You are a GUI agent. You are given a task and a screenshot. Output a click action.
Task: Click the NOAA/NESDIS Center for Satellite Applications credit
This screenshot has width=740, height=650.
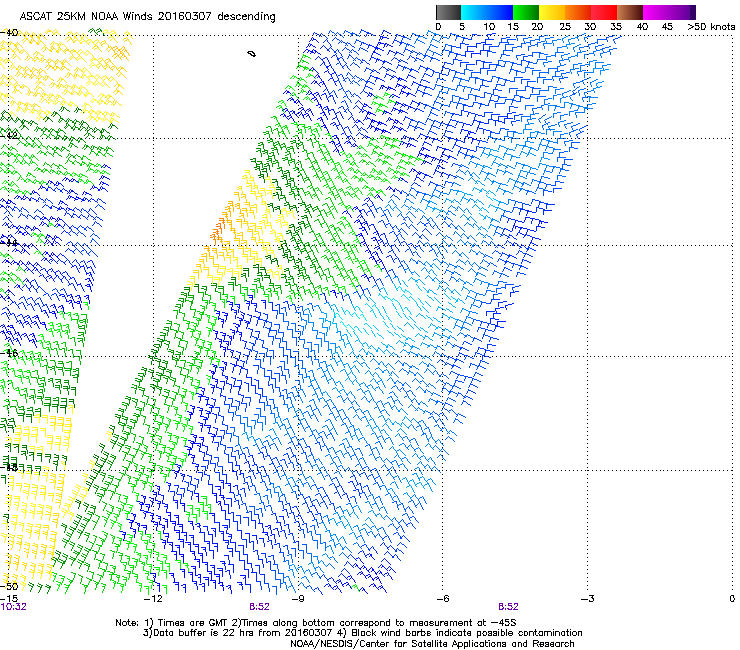tap(432, 644)
